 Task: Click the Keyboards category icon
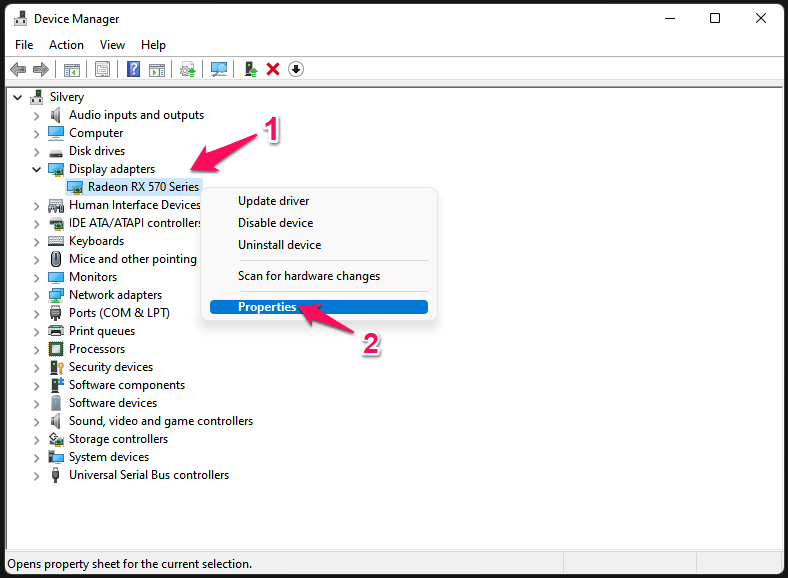pos(56,241)
